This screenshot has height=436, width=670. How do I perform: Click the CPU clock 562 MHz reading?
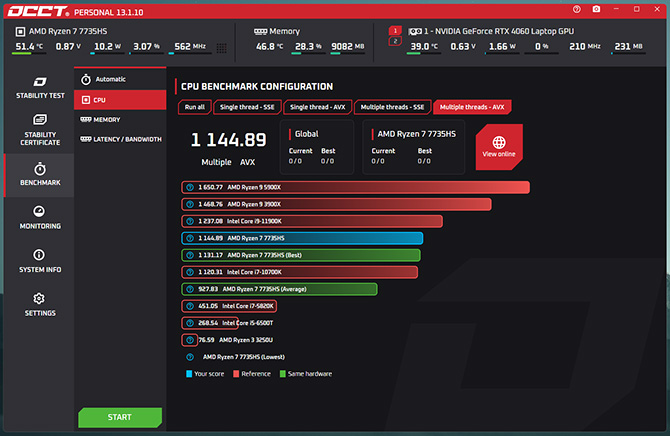(x=190, y=46)
